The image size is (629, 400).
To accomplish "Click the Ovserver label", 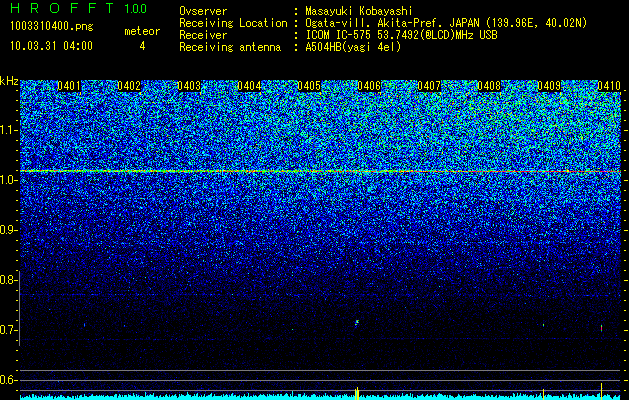I will [203, 12].
